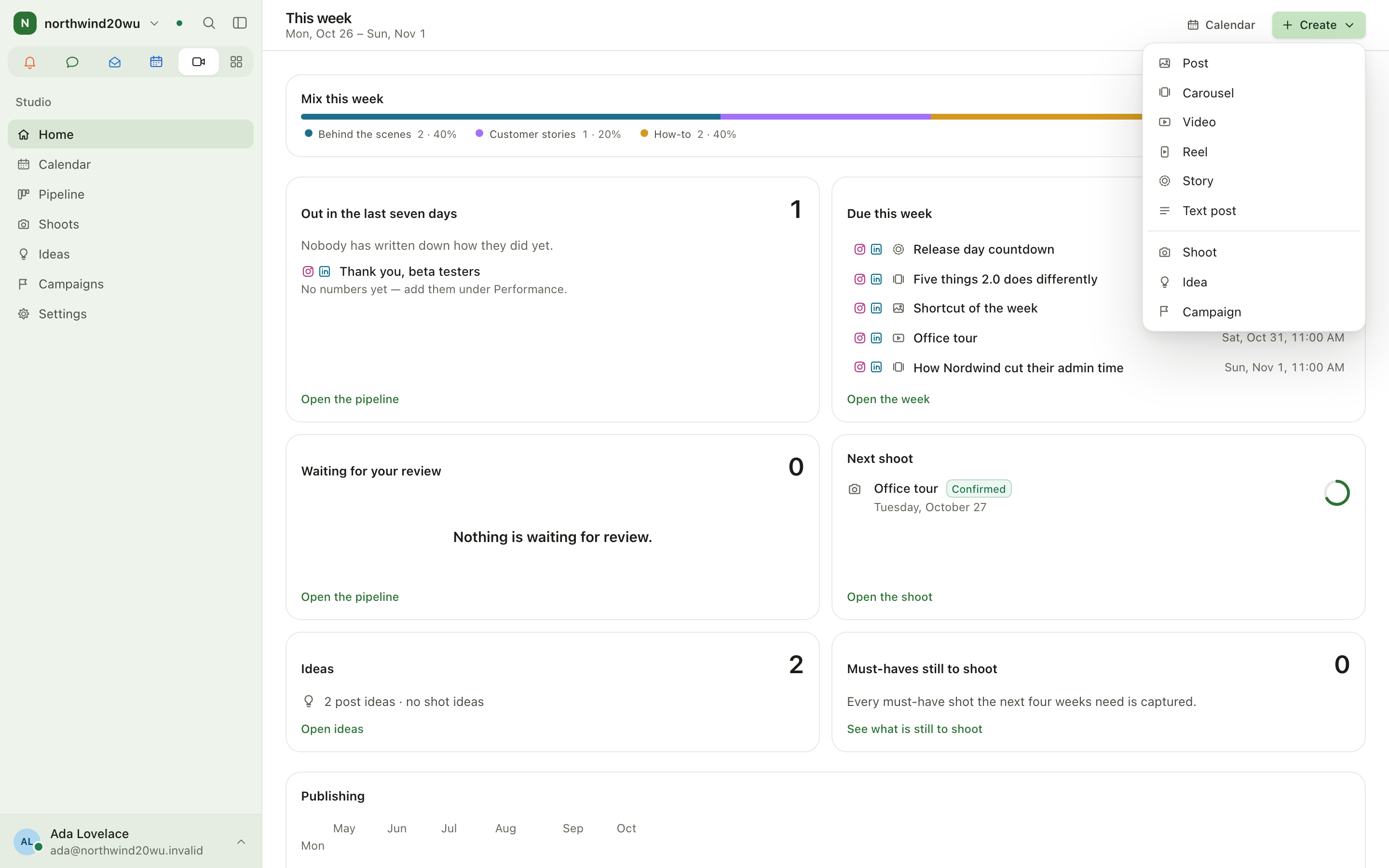The image size is (1389, 868).
Task: Click Open the week link
Action: [888, 399]
